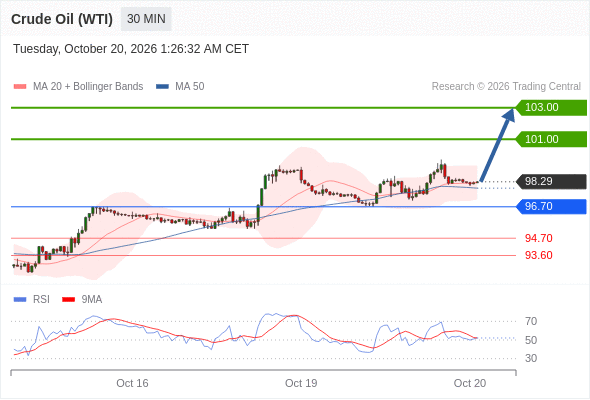Click the Research Trading Central copyright text
This screenshot has width=590, height=400.
click(506, 87)
